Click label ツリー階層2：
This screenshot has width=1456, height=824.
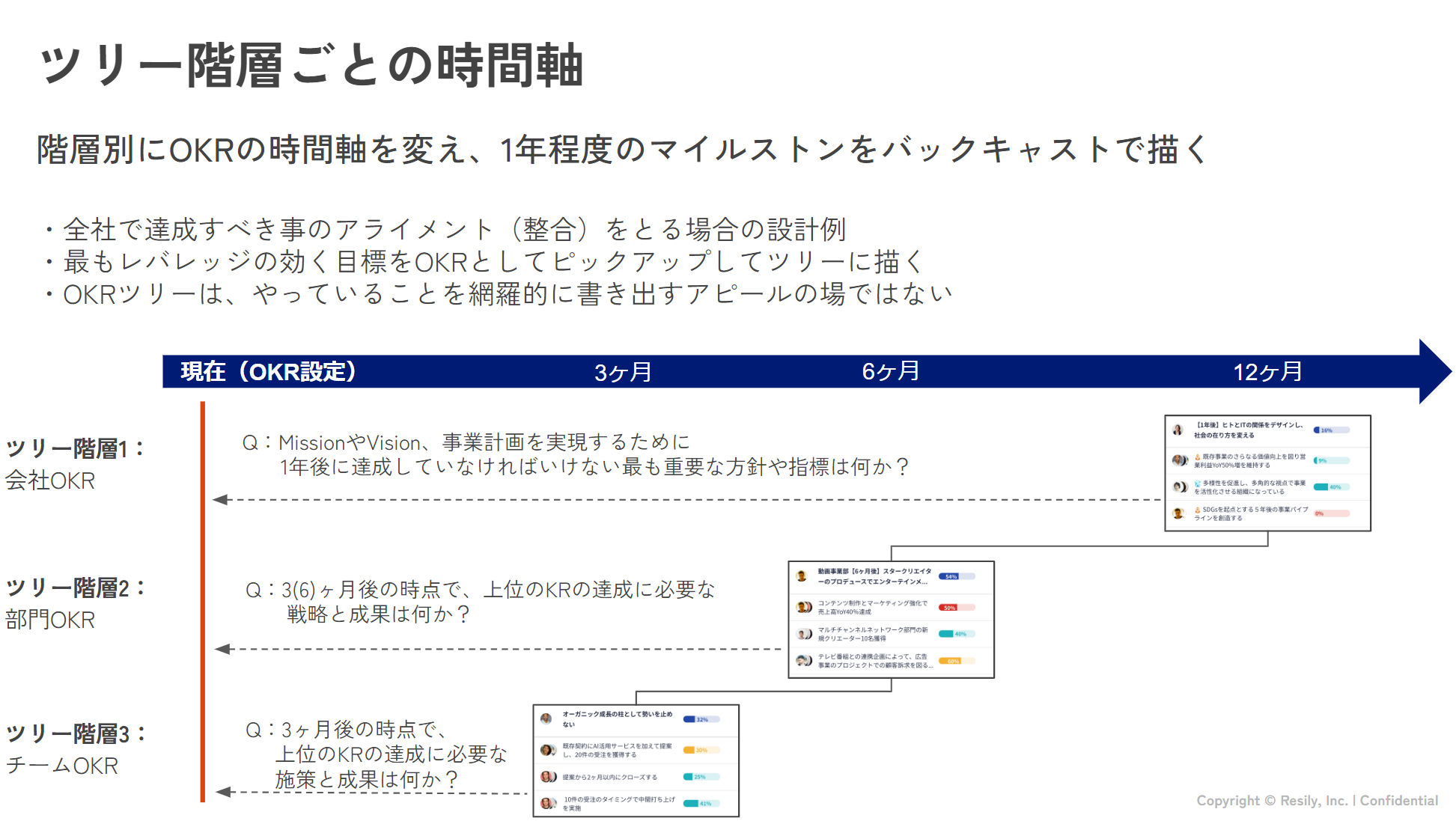coord(76,588)
